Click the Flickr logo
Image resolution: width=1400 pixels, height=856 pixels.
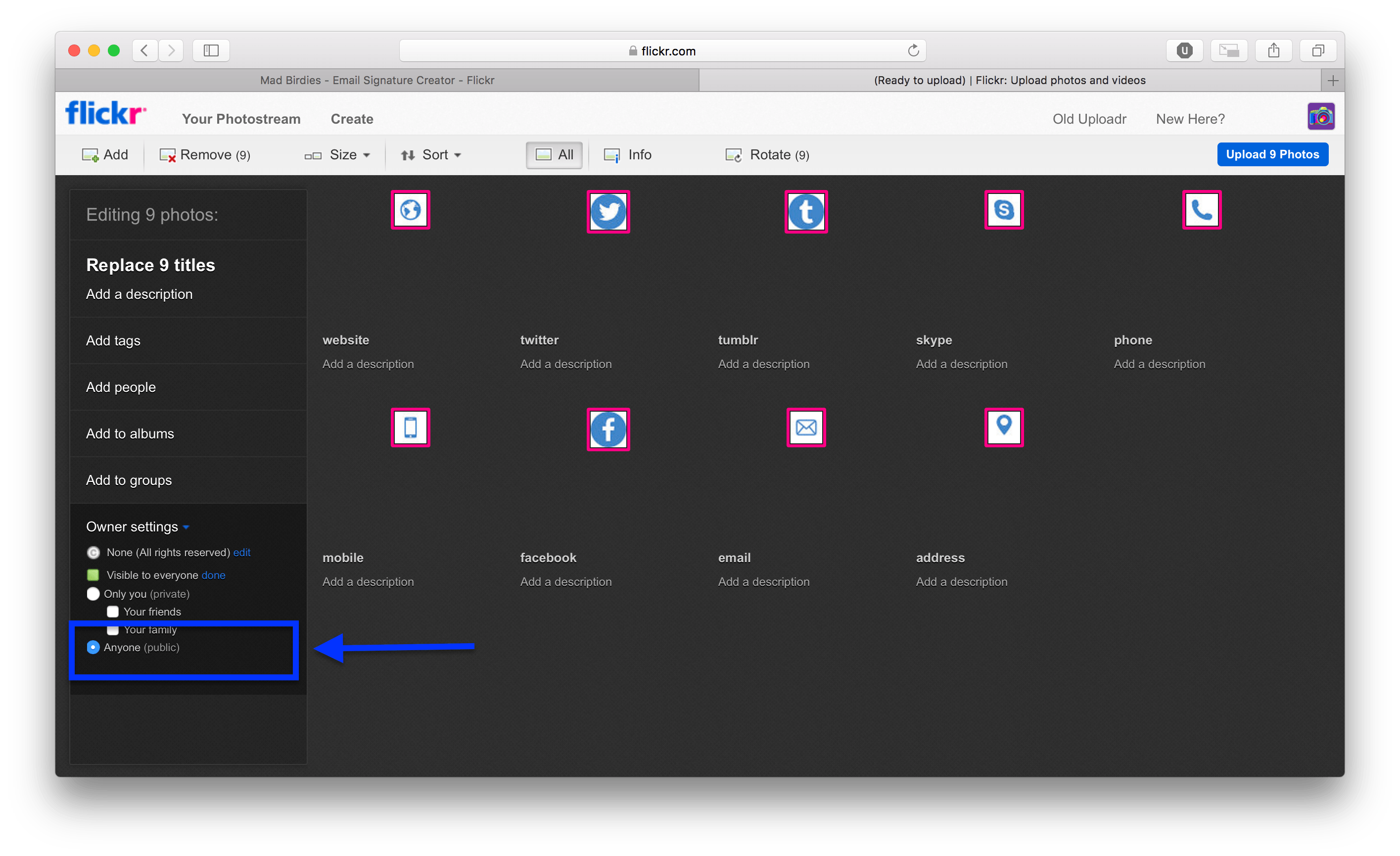pyautogui.click(x=106, y=113)
